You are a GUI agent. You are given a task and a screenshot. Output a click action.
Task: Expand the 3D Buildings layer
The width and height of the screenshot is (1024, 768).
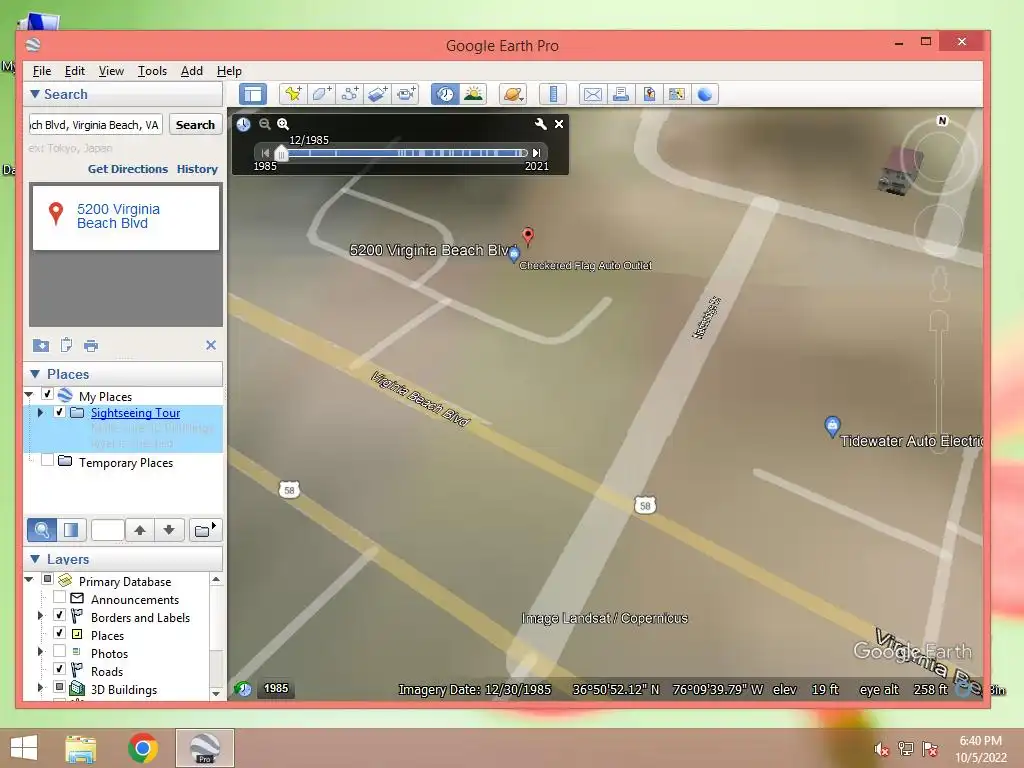click(40, 688)
